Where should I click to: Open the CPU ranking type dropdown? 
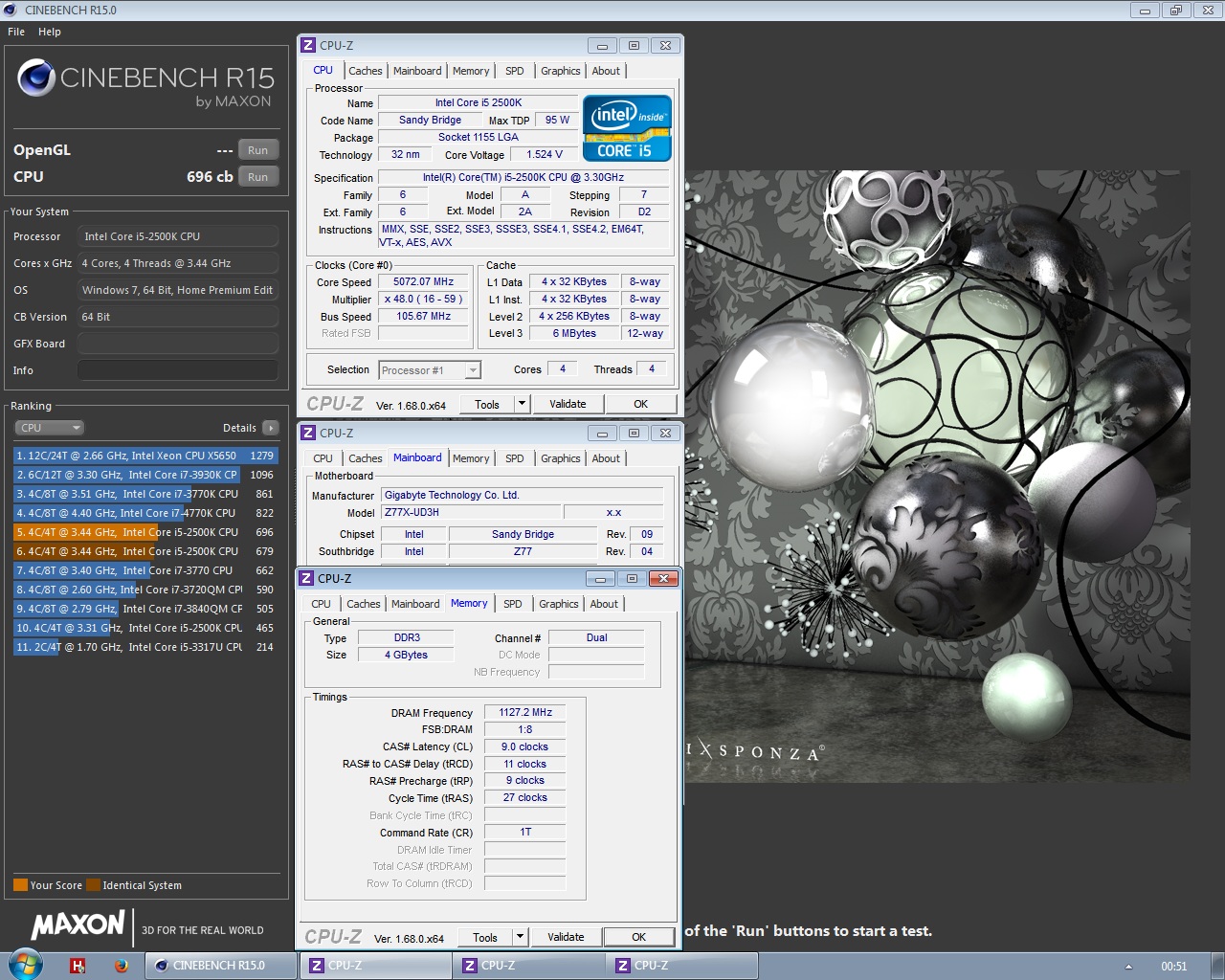pos(50,428)
